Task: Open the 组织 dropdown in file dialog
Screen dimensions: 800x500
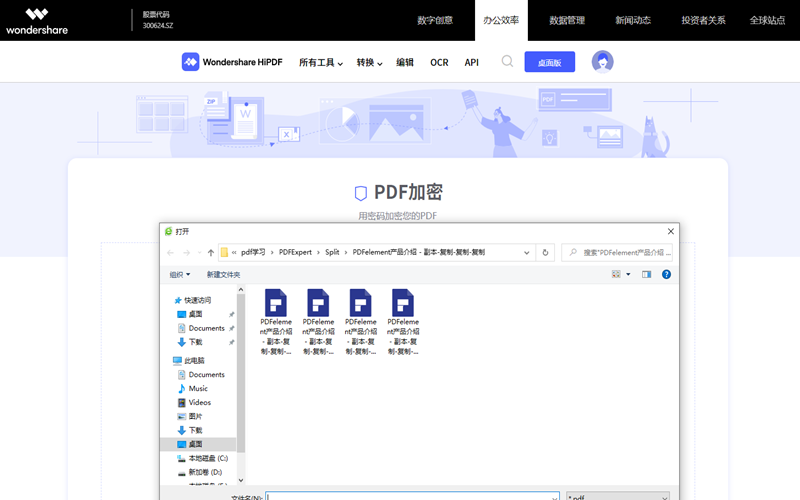Action: tap(180, 274)
